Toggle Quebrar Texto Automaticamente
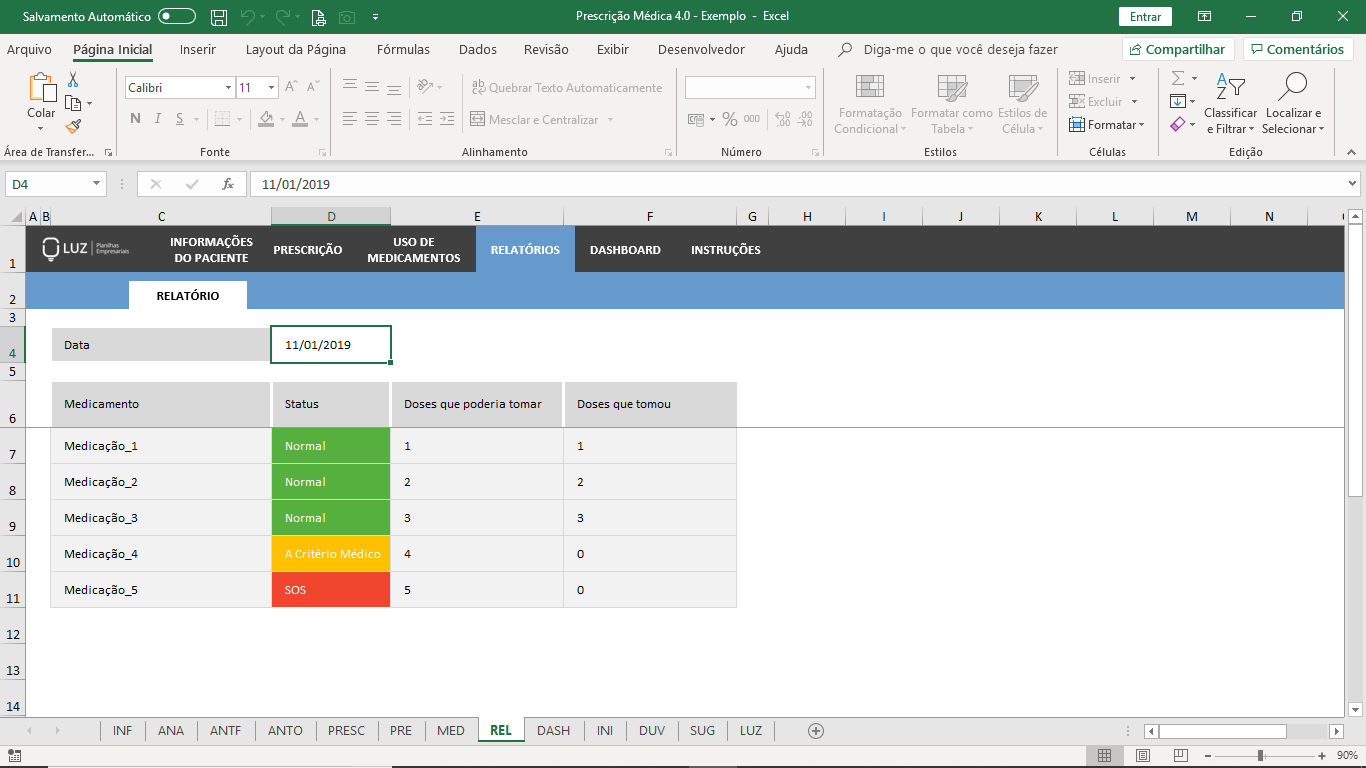 coord(567,88)
